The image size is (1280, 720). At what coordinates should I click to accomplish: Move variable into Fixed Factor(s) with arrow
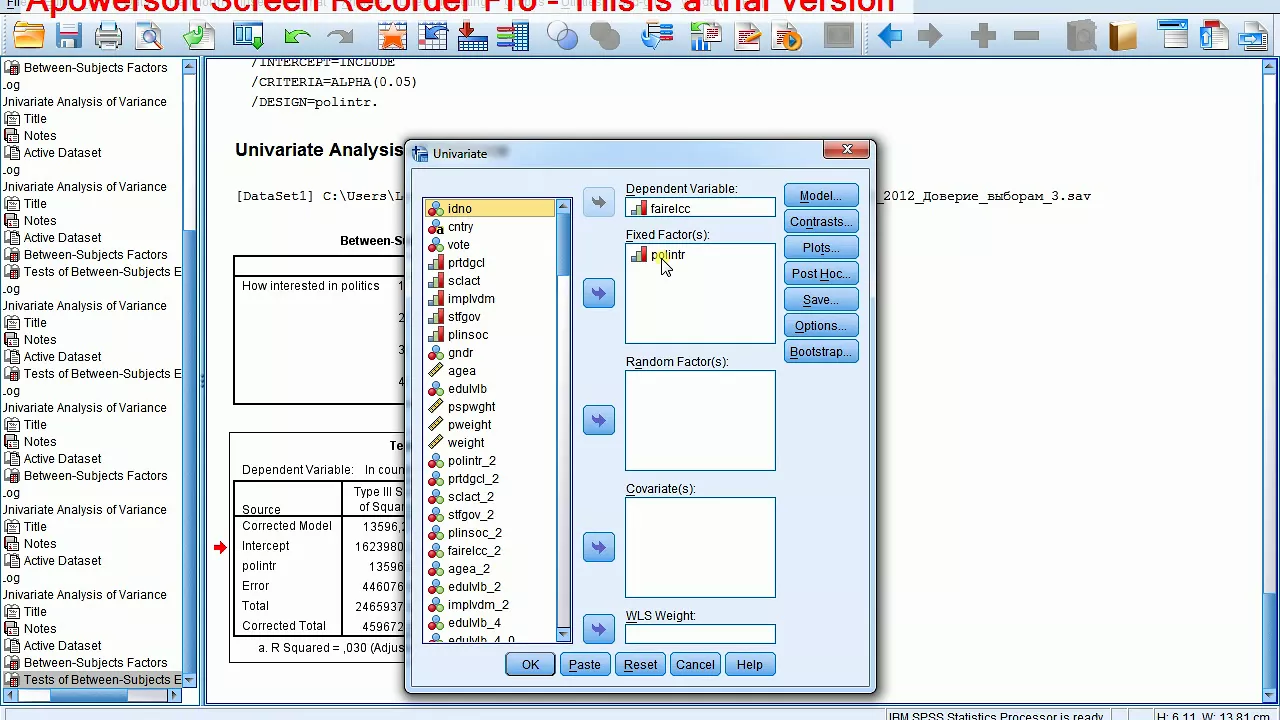599,293
